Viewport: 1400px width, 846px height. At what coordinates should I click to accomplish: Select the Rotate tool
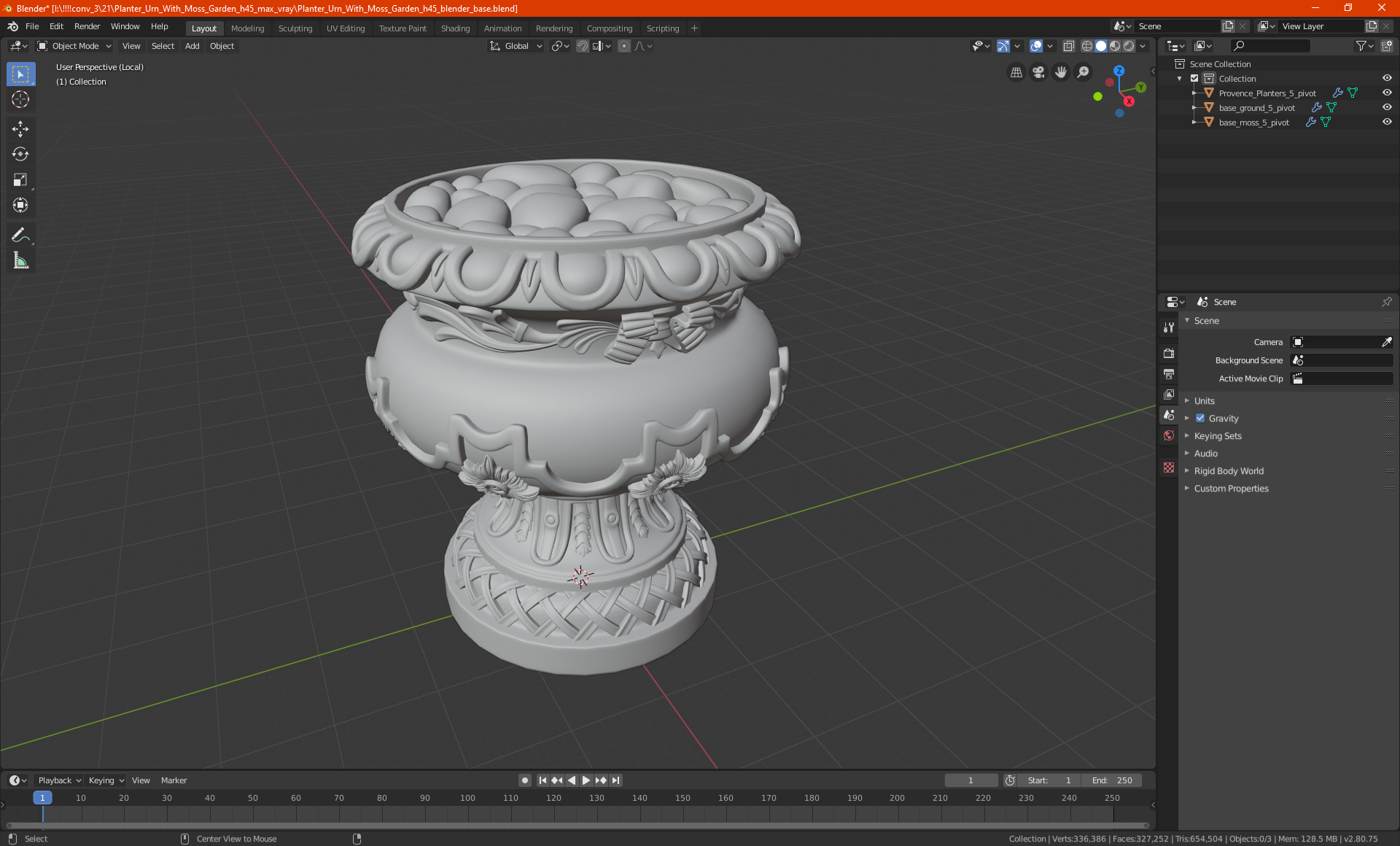click(x=20, y=155)
